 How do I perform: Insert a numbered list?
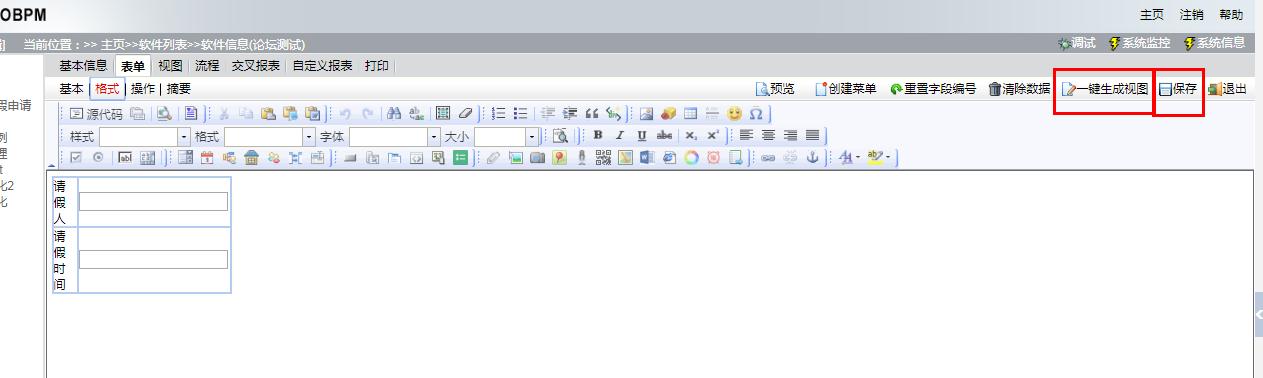pos(499,114)
